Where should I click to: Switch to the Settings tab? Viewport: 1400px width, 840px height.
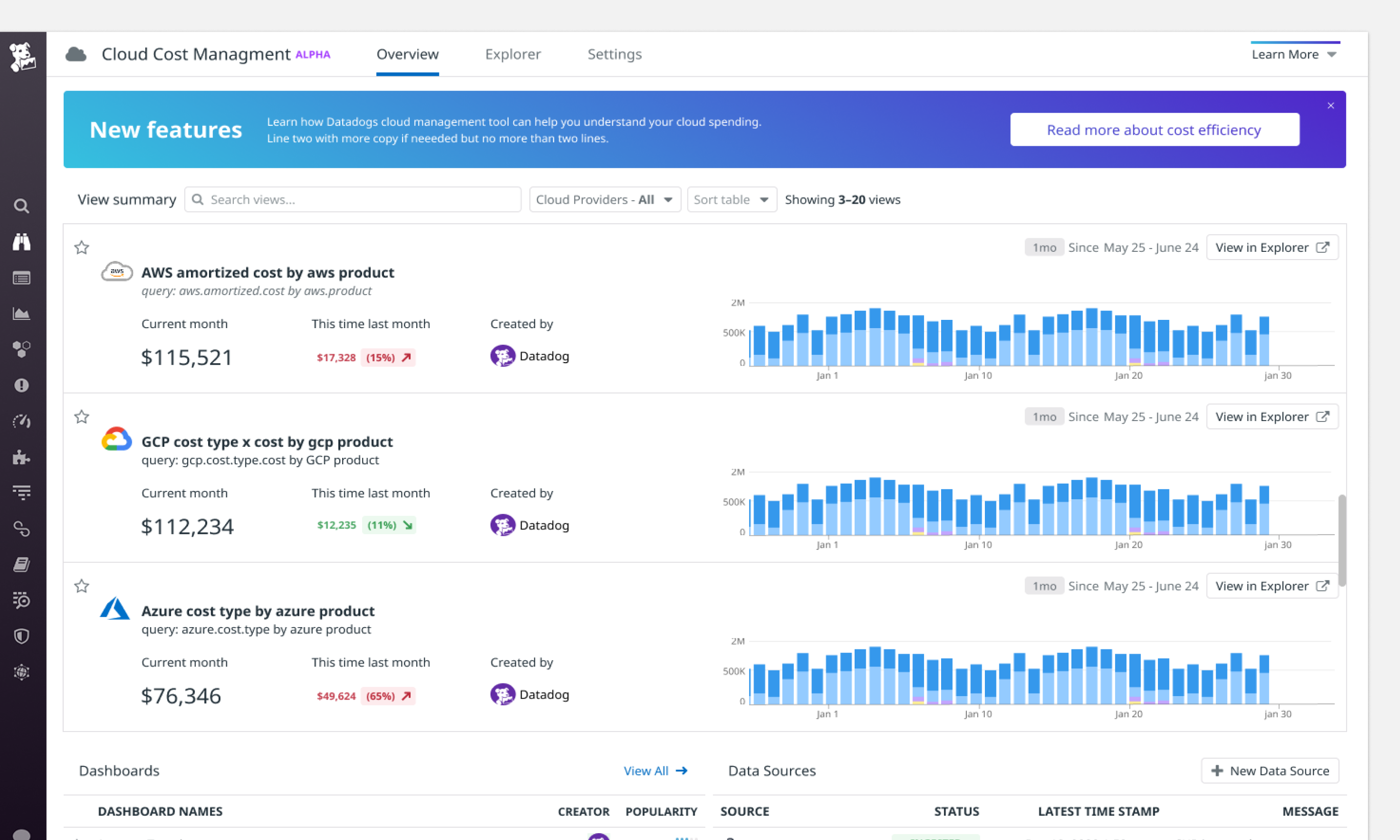(614, 54)
